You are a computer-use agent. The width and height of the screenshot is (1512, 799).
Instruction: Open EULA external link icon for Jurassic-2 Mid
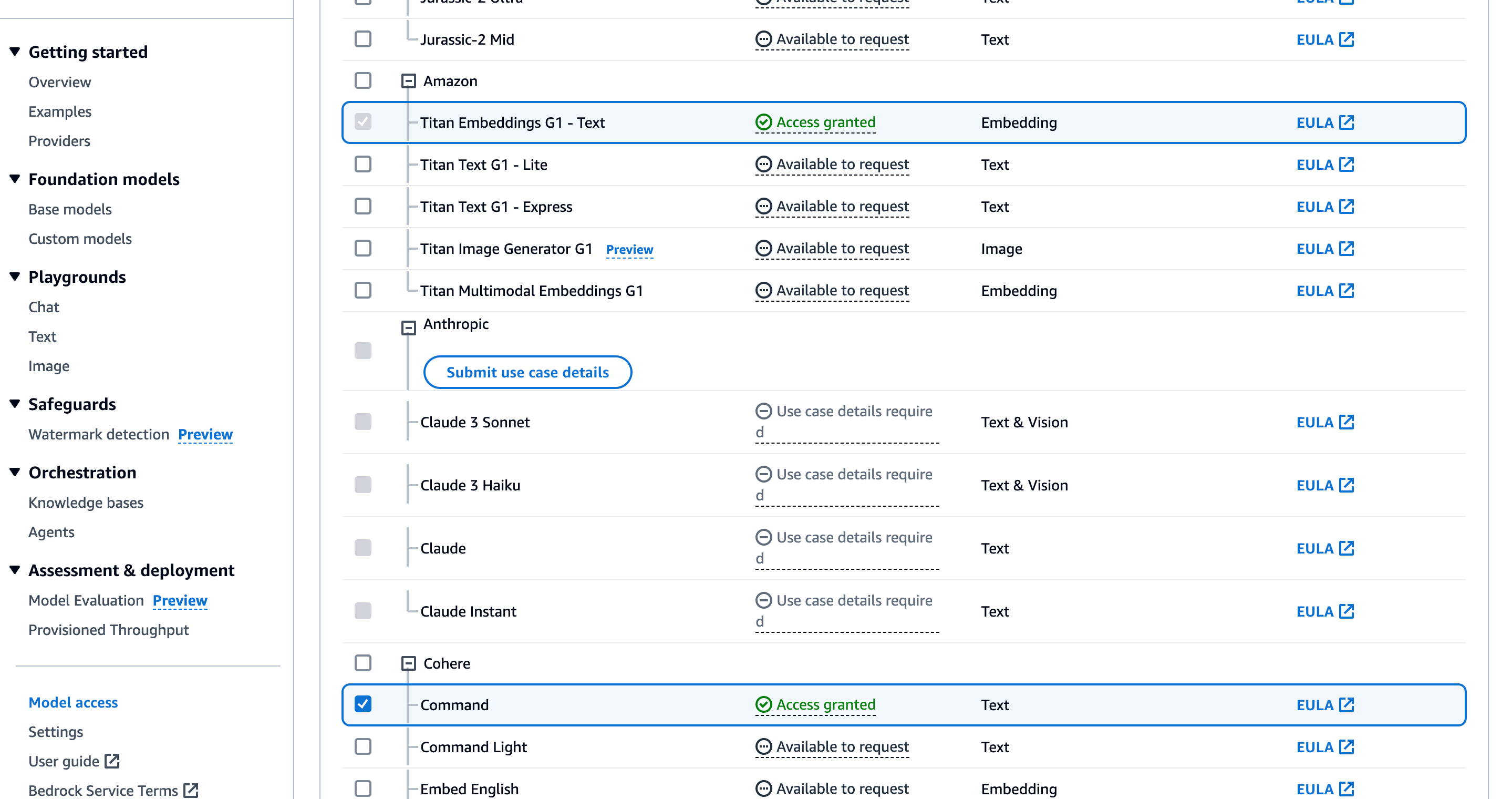(x=1347, y=39)
